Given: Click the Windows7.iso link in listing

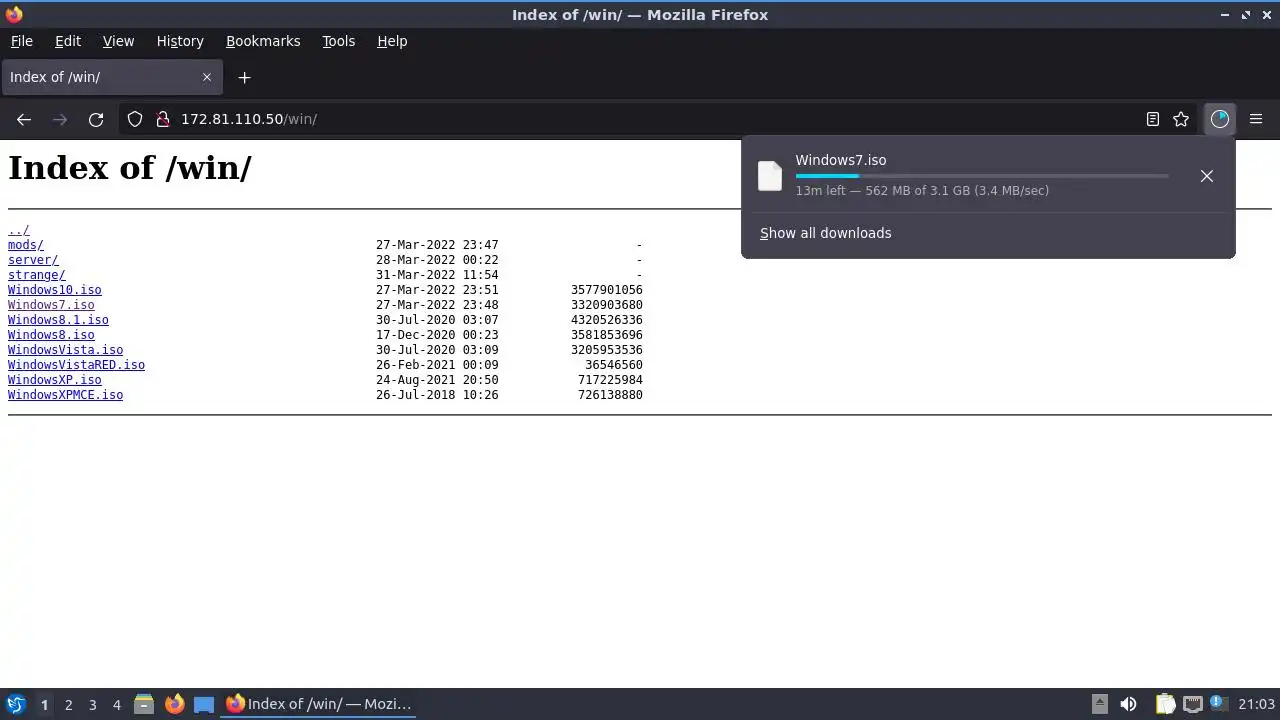Looking at the screenshot, I should [51, 305].
